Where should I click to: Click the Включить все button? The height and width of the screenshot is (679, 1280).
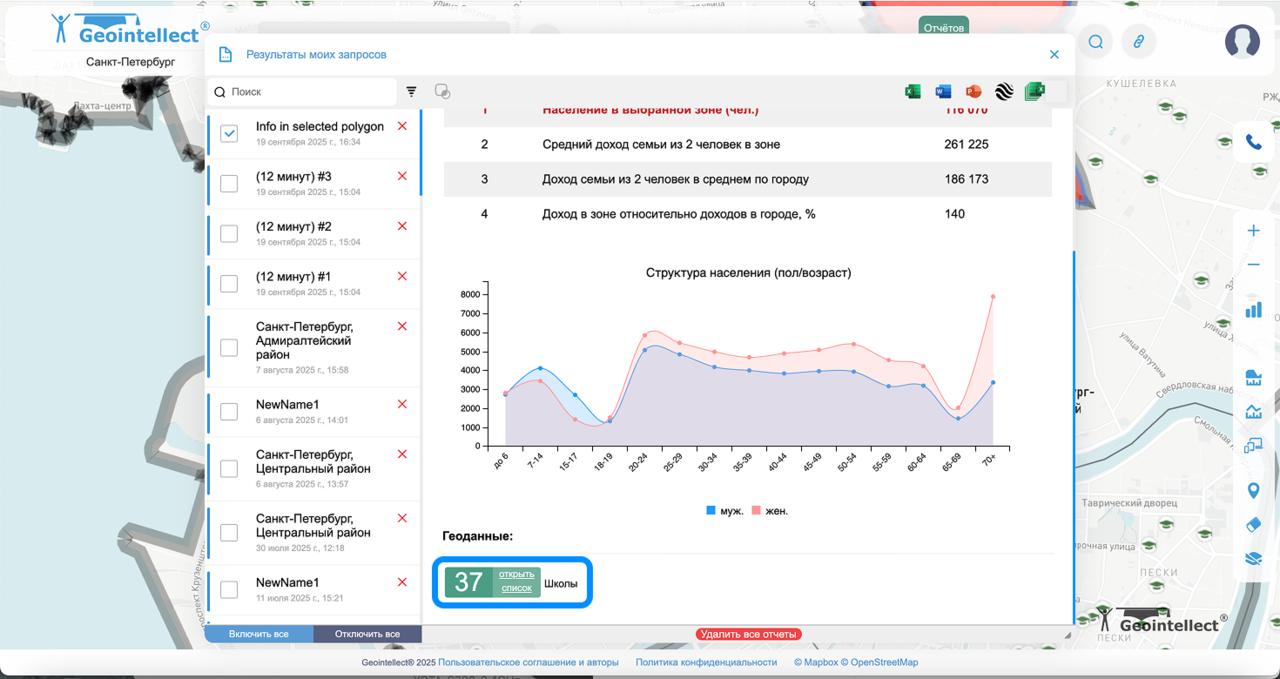coord(259,634)
